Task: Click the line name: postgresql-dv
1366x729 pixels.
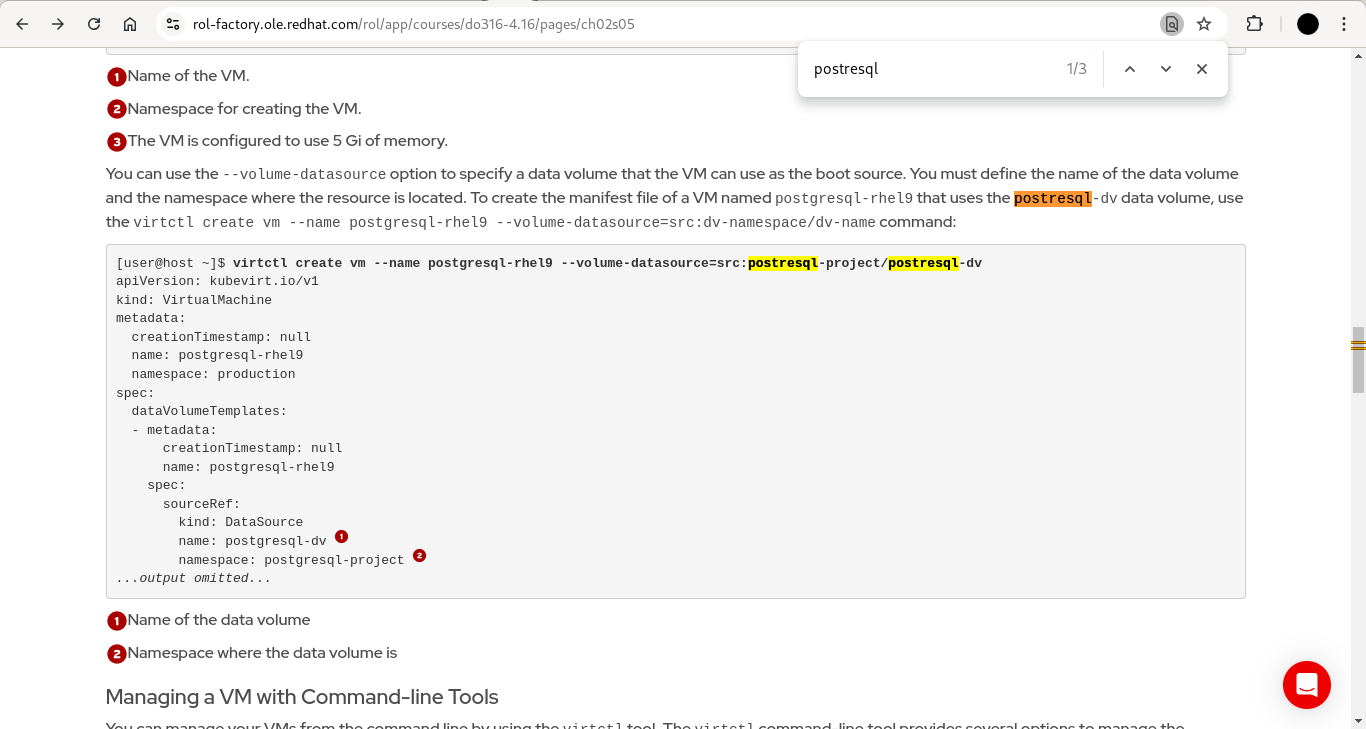Action: (252, 541)
